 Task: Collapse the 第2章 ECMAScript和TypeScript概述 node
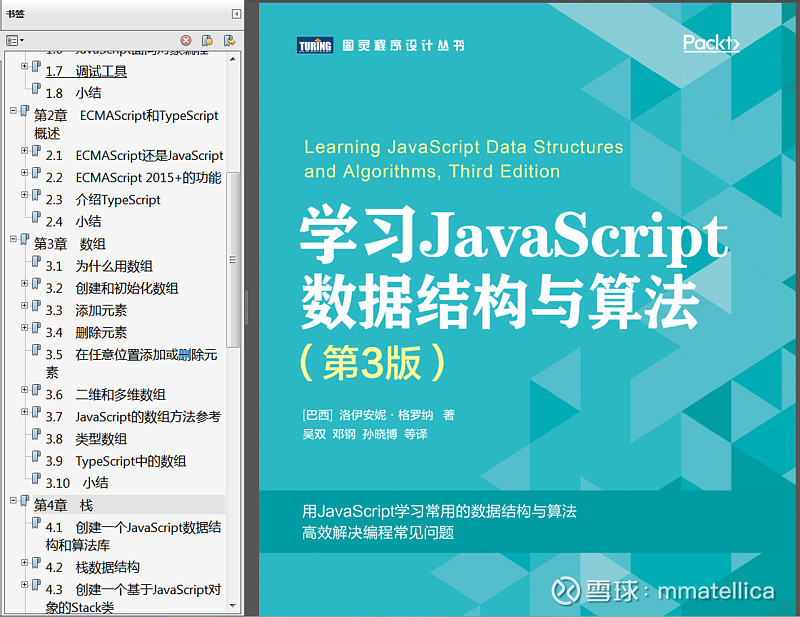pos(13,111)
